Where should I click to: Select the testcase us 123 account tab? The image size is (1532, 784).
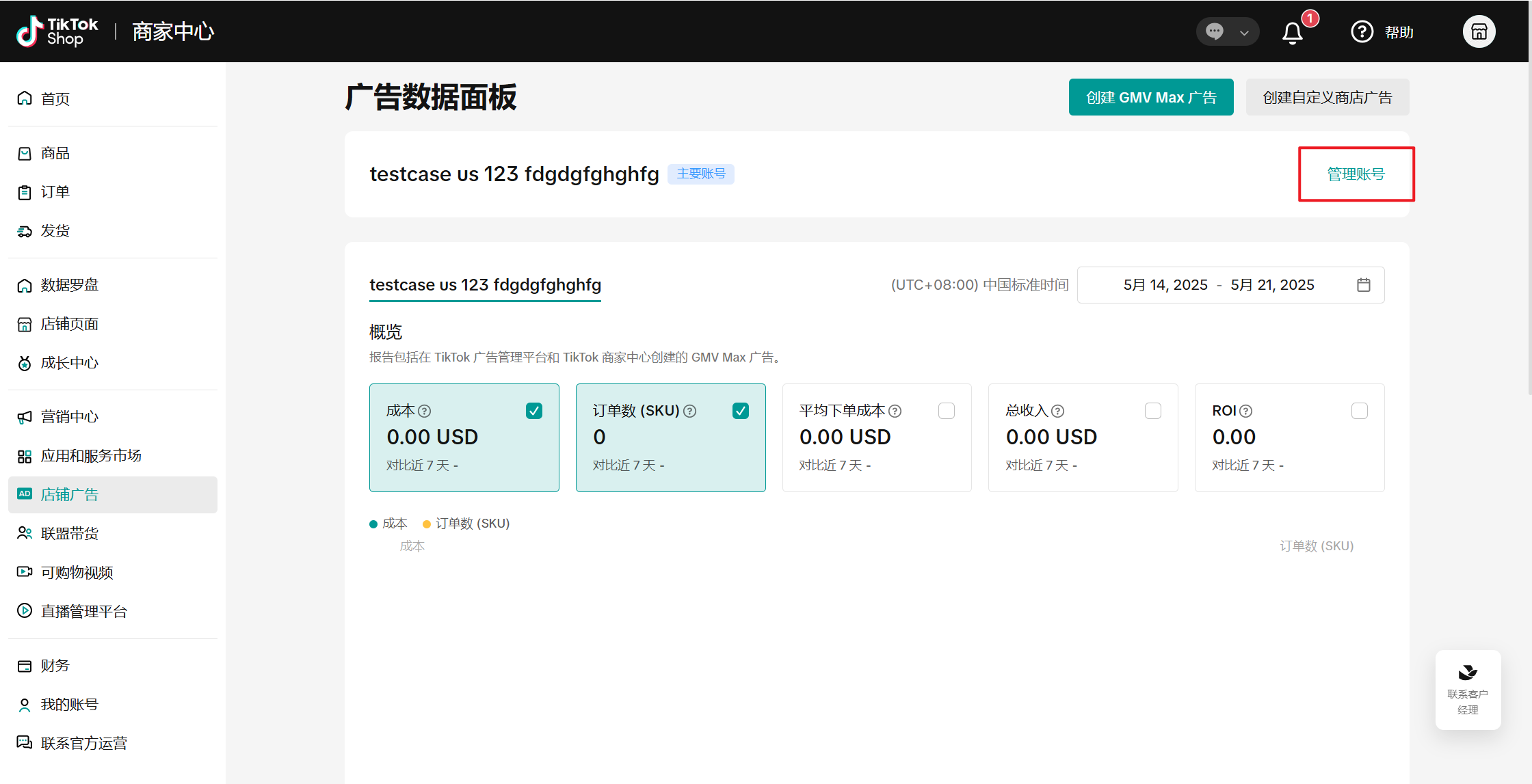485,285
